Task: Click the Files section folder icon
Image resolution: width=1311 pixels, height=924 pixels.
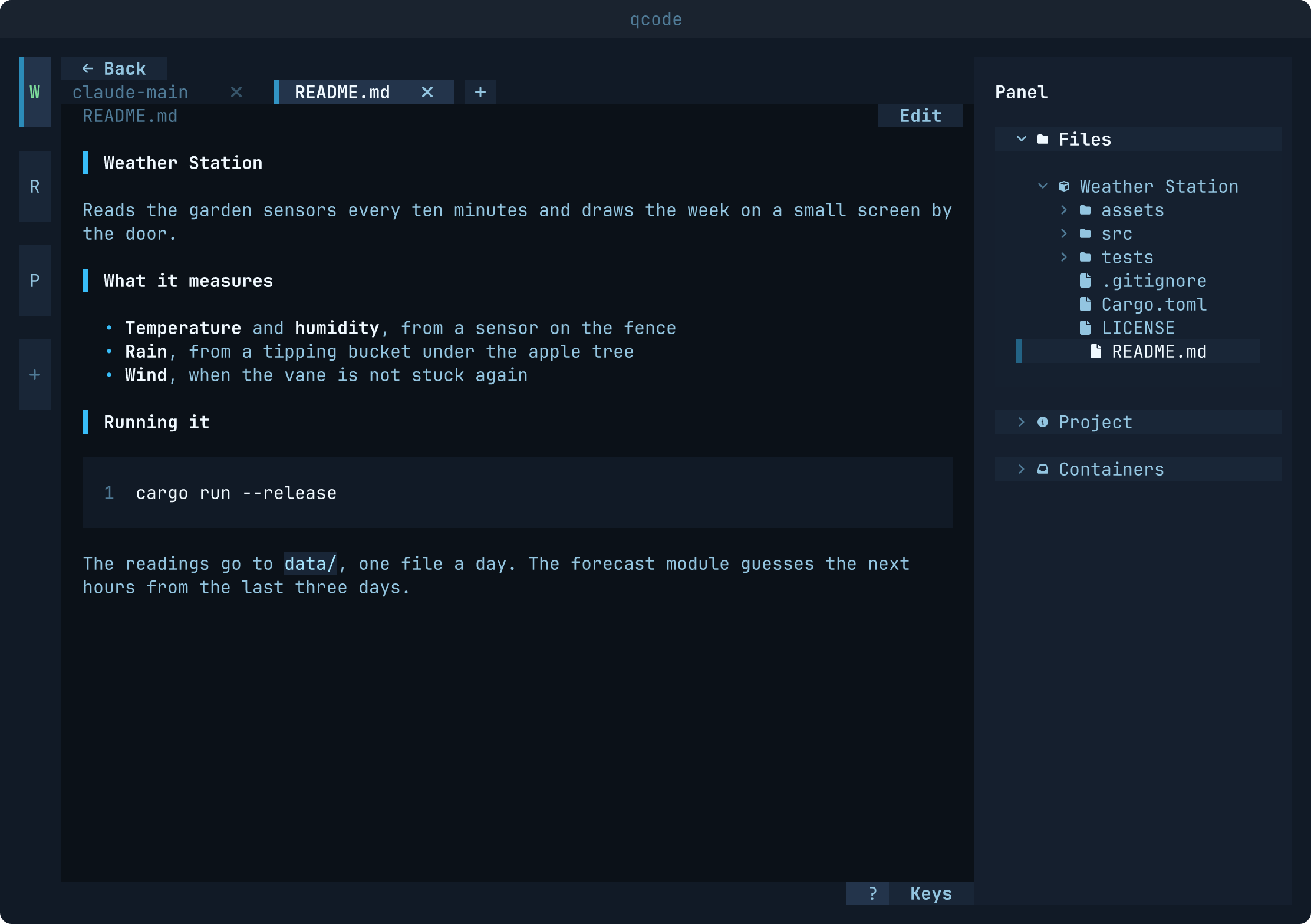Action: pos(1043,139)
